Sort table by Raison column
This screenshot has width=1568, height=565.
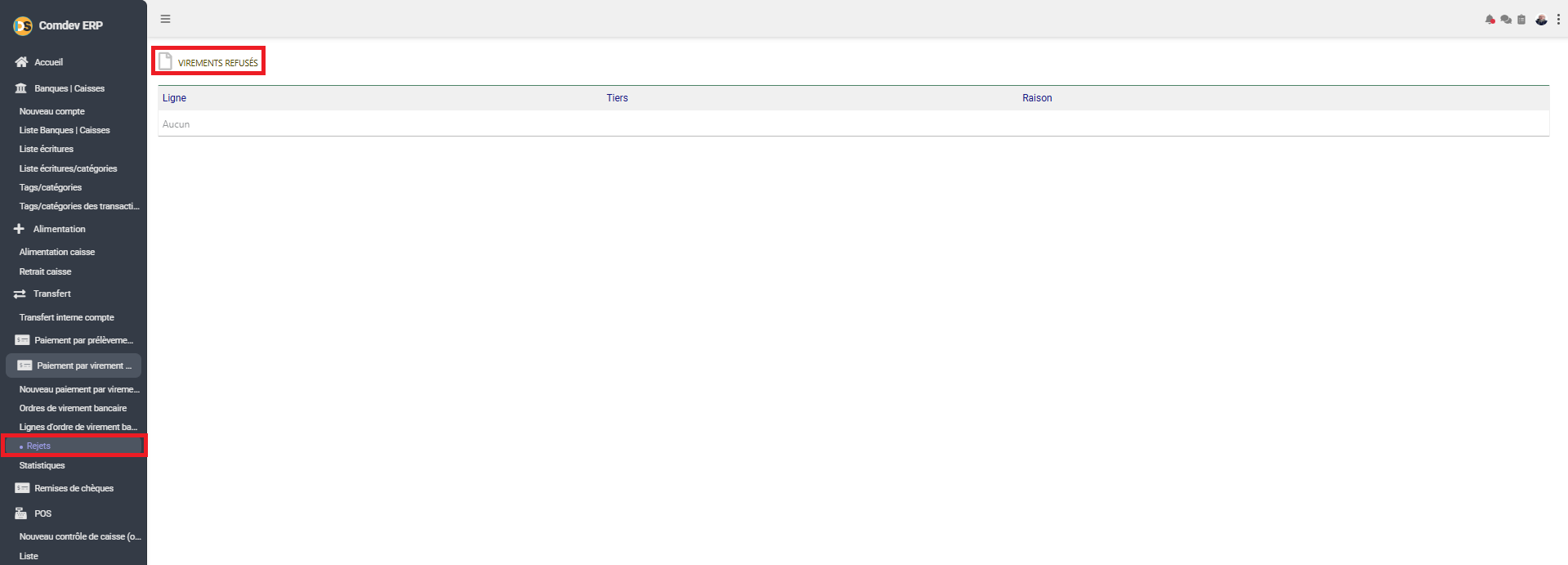coord(1037,98)
